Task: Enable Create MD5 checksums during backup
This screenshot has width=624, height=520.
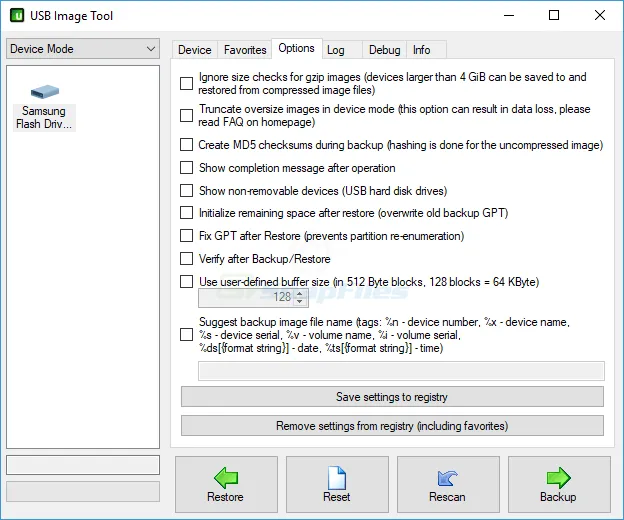Action: pyautogui.click(x=186, y=144)
